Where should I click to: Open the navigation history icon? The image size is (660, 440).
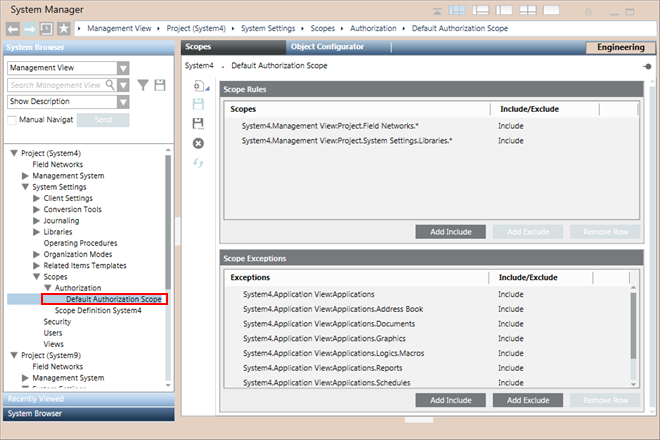(46, 28)
